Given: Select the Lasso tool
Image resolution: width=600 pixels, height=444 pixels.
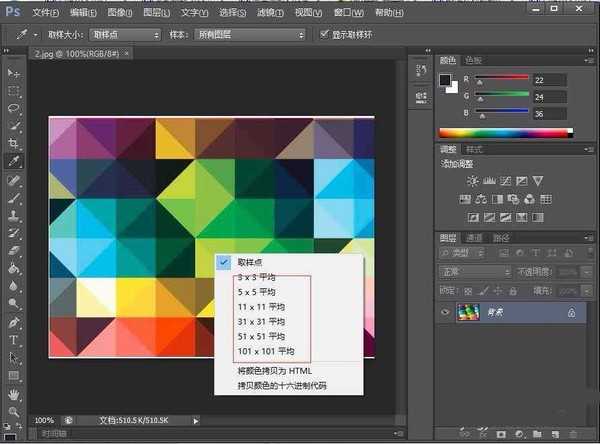Looking at the screenshot, I should (14, 108).
